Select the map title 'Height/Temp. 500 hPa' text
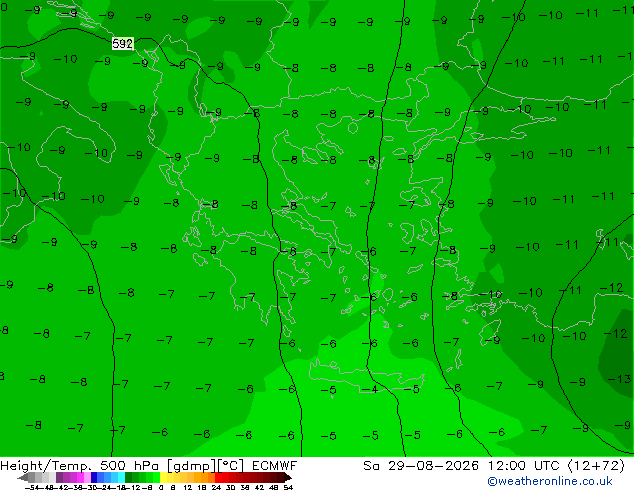Screen dimensions: 634x490 [x=79, y=465]
